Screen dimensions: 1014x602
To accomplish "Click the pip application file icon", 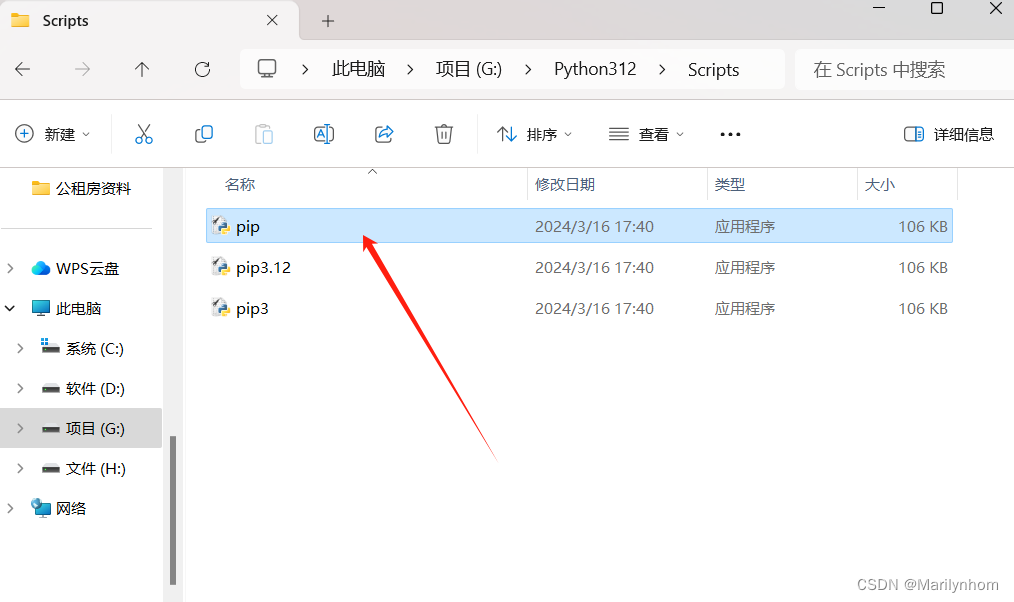I will click(221, 226).
